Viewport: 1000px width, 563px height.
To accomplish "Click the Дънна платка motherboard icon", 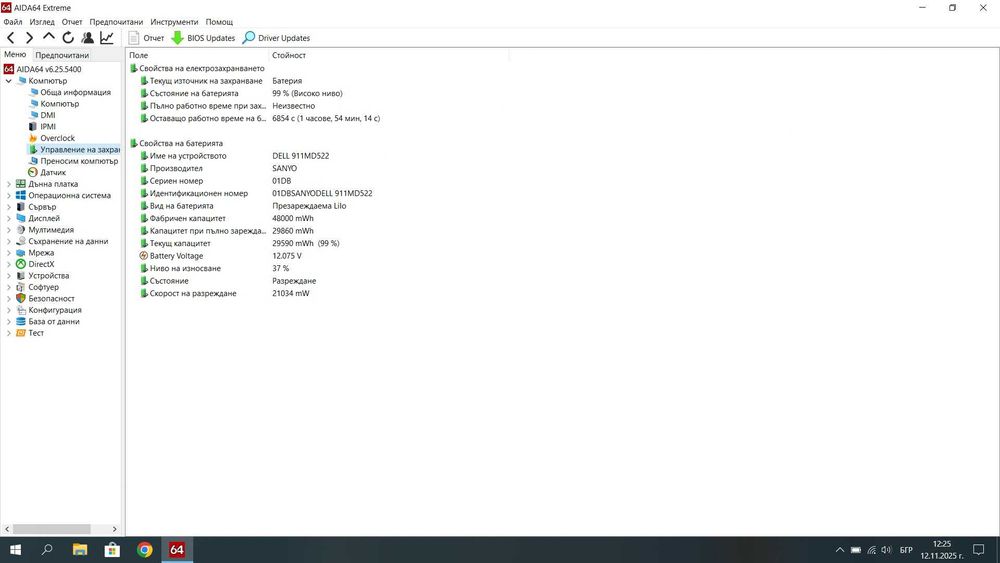I will tap(21, 184).
